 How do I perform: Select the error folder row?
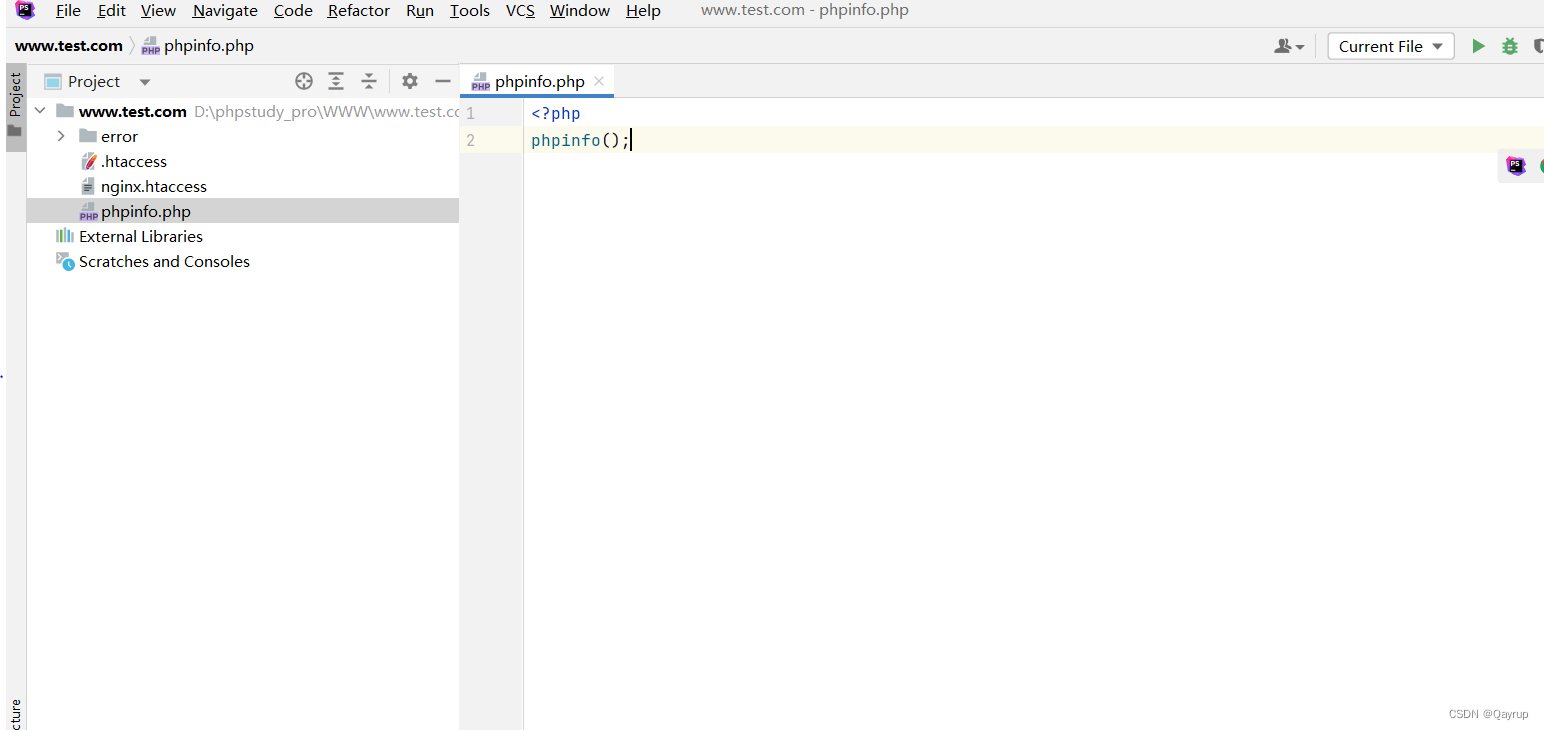243,136
